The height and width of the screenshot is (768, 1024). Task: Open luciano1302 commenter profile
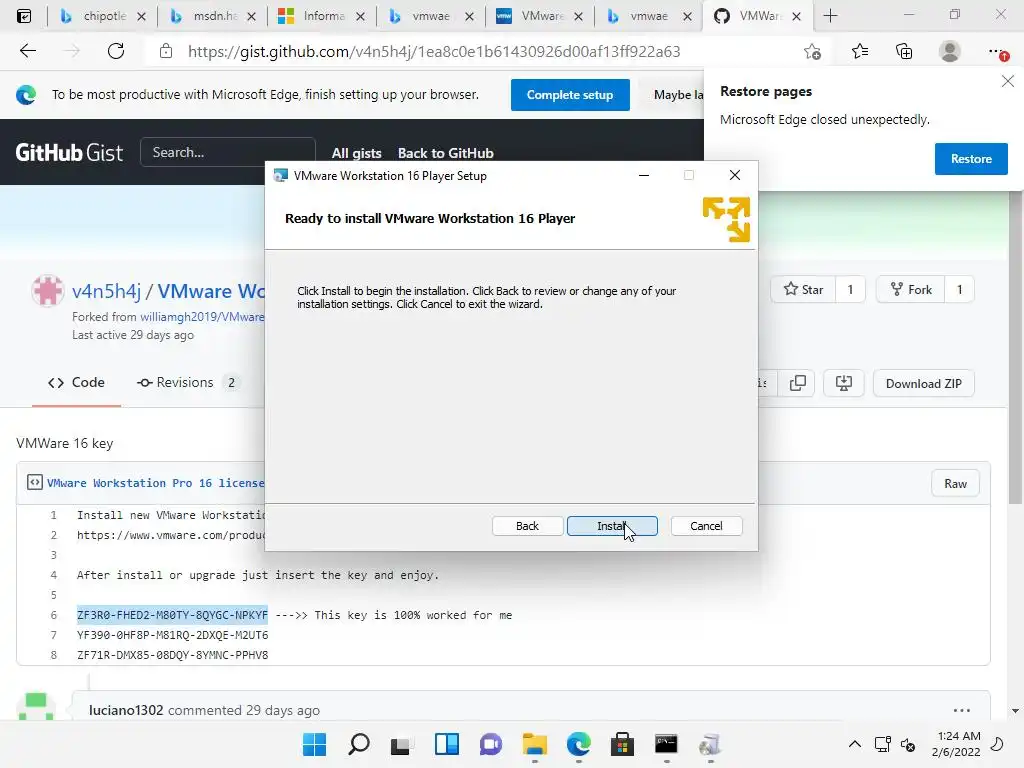click(126, 710)
